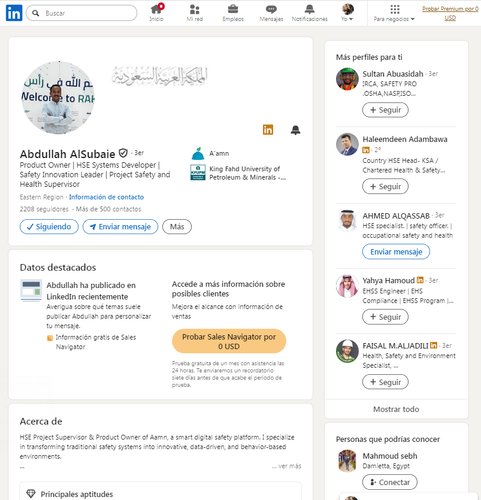
Task: Open Abdullah ha publicado en LinkedIn recientemente
Action: [92, 291]
